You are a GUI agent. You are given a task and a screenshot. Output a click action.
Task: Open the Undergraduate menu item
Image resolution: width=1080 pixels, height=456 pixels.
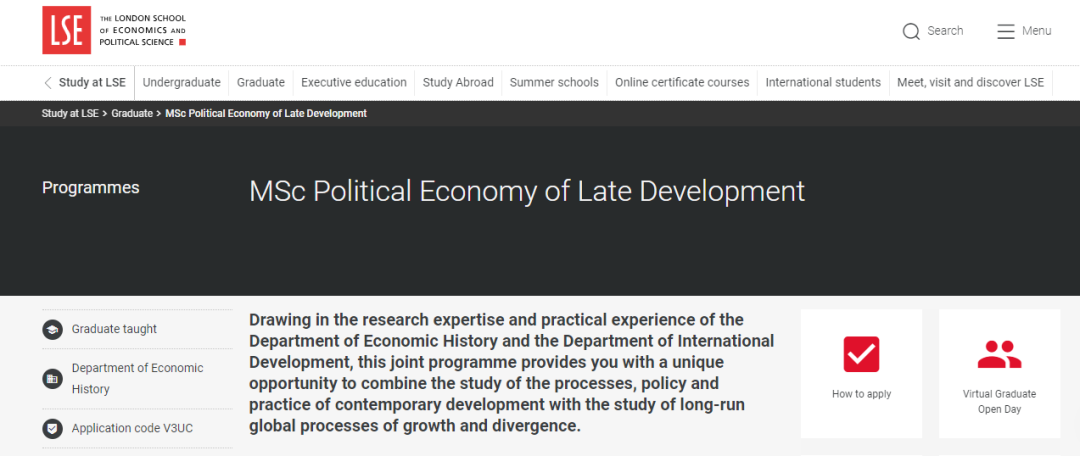[x=181, y=83]
